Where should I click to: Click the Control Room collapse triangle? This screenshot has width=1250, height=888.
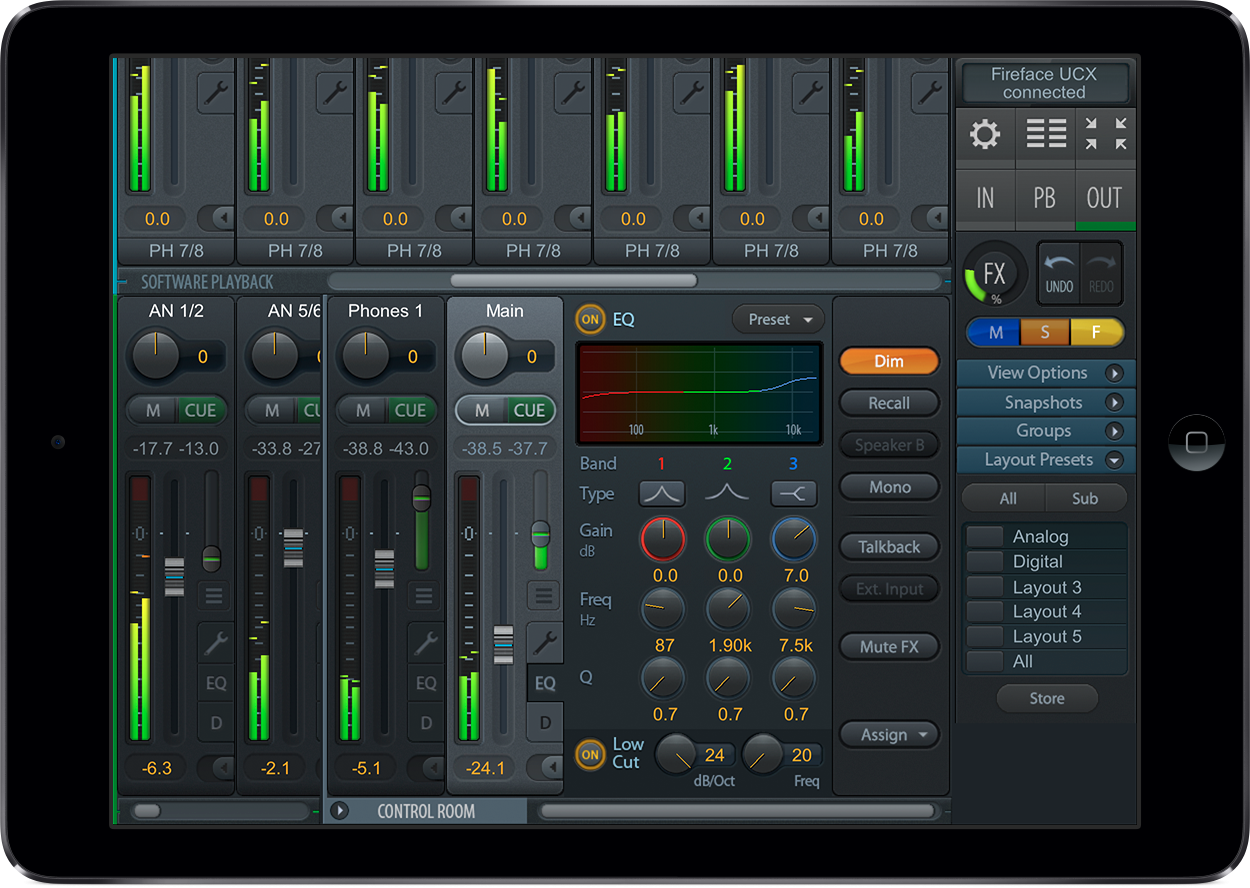340,811
